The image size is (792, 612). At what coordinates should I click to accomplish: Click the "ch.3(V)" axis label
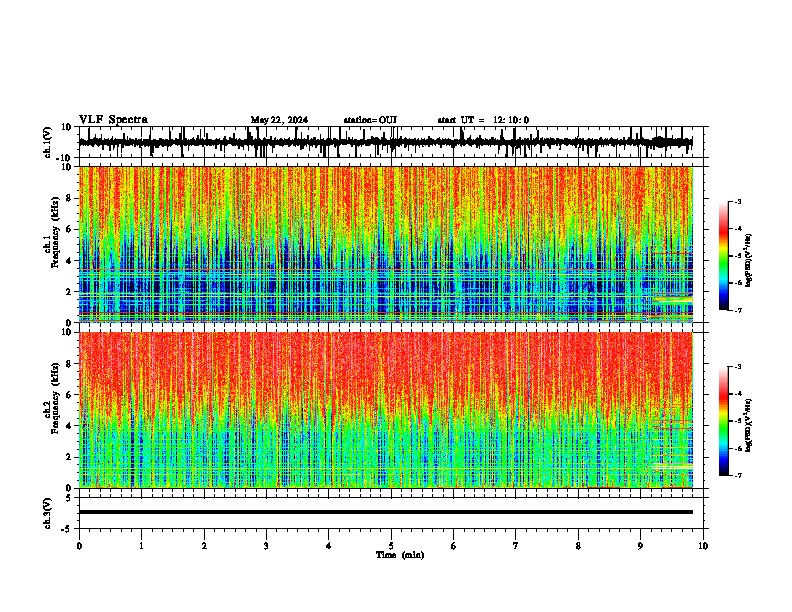47,513
